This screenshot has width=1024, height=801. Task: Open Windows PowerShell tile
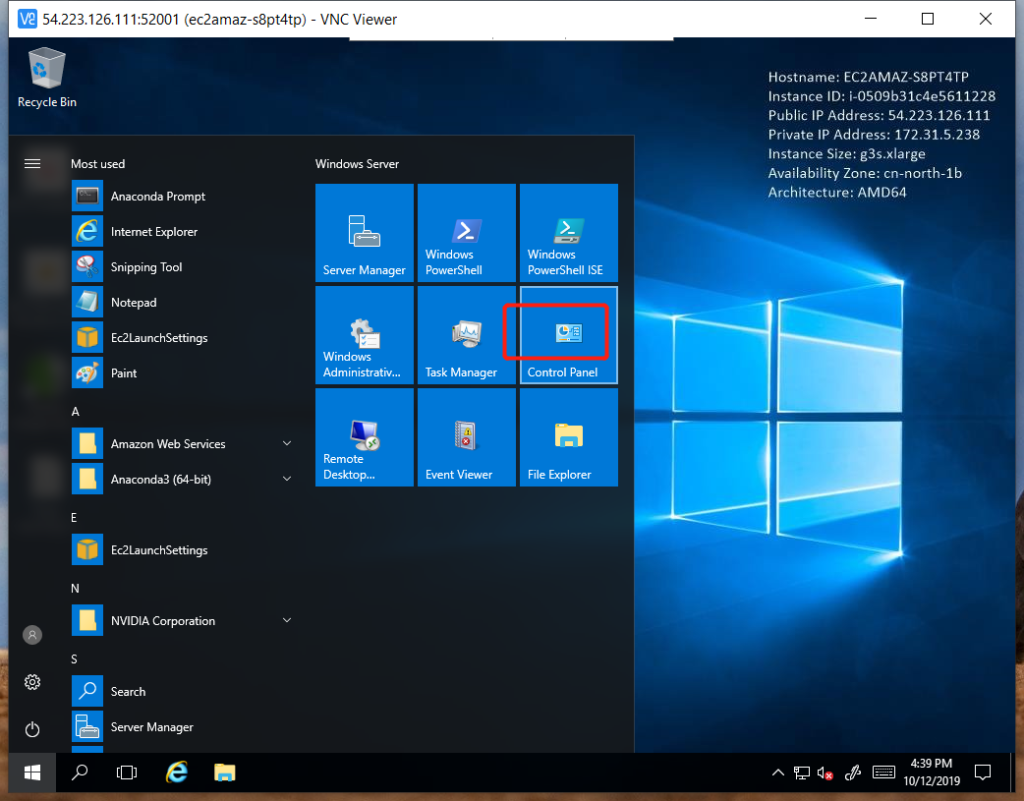(x=466, y=233)
